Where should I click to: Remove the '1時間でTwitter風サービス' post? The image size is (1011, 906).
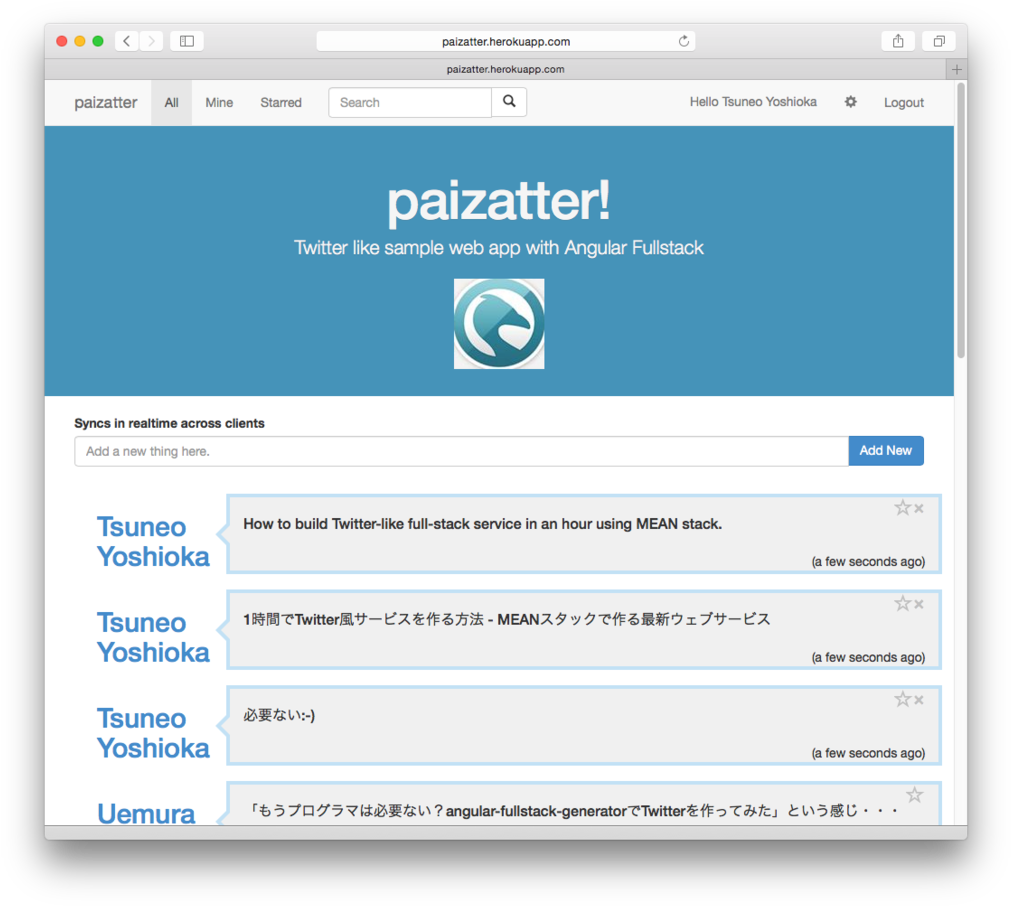click(919, 605)
